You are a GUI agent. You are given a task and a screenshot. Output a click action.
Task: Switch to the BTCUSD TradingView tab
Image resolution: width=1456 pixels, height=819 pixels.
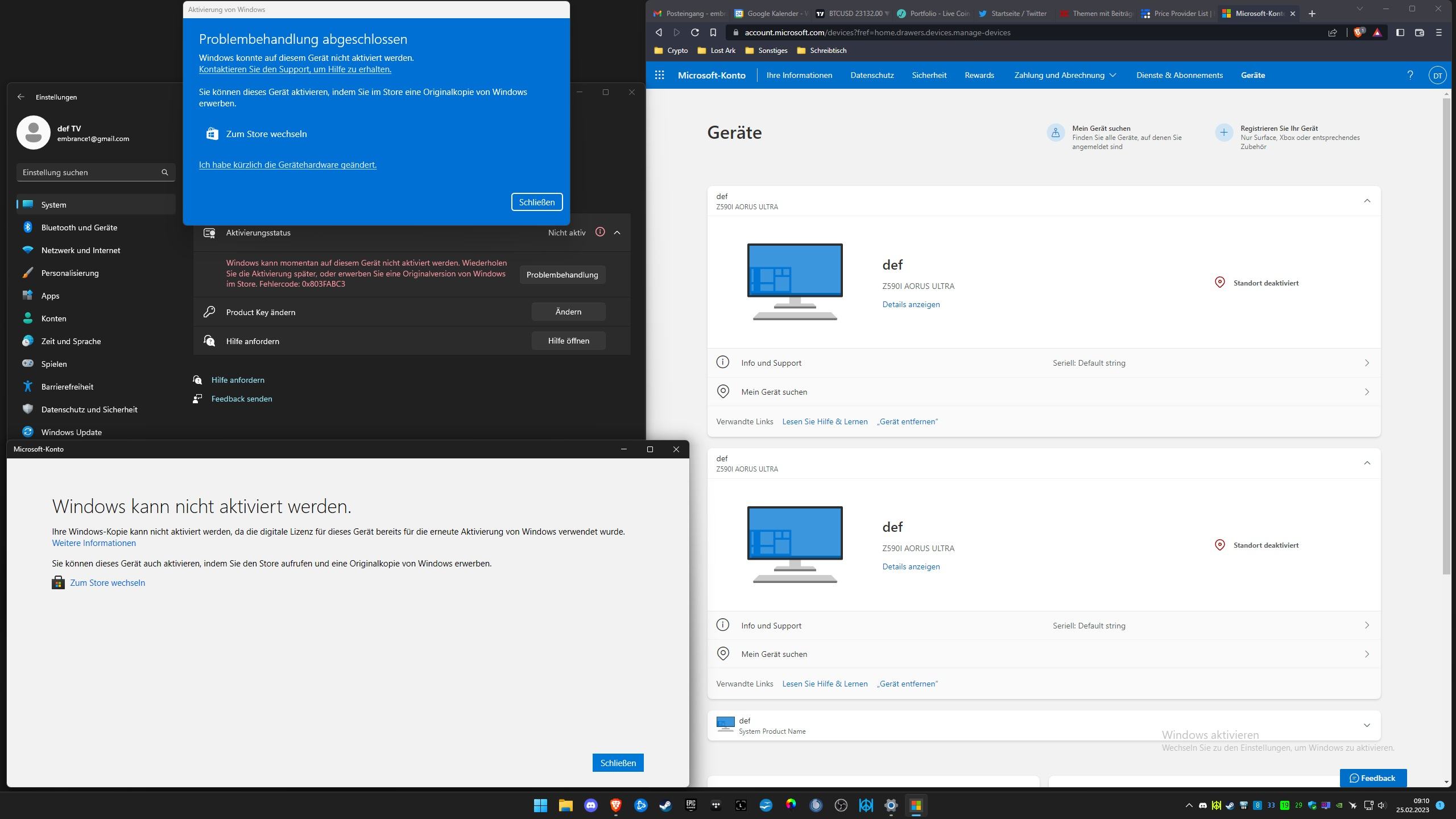click(851, 13)
